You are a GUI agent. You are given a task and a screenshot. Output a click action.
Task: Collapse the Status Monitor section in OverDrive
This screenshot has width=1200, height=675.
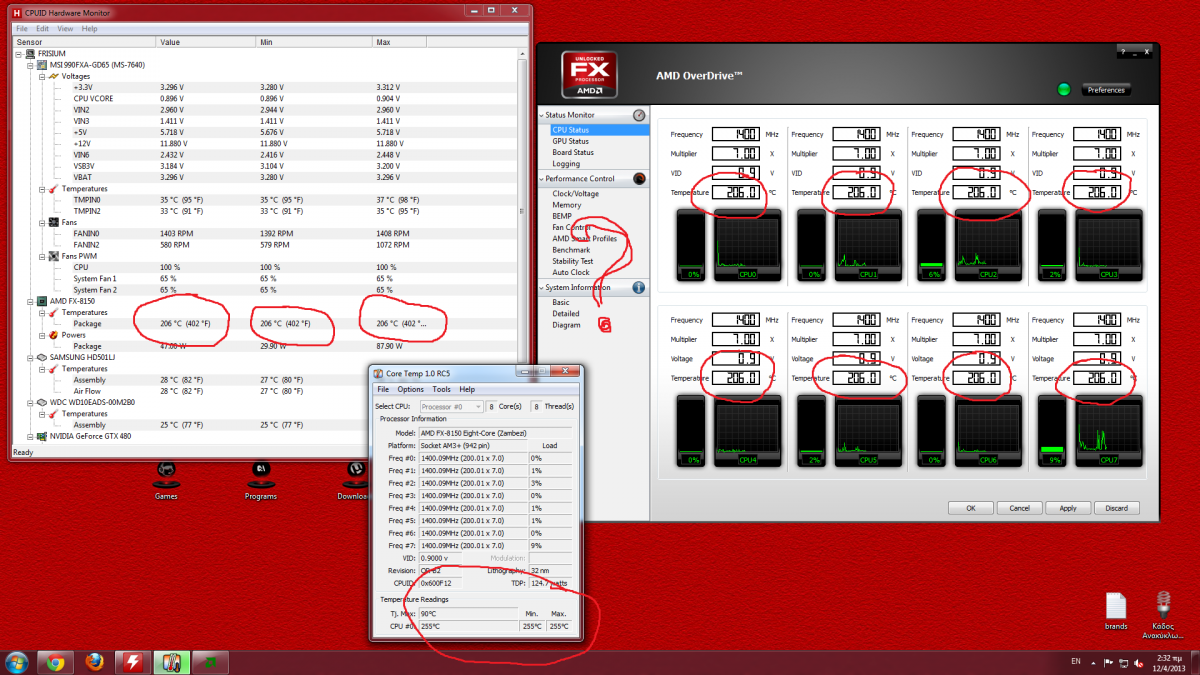[x=541, y=116]
